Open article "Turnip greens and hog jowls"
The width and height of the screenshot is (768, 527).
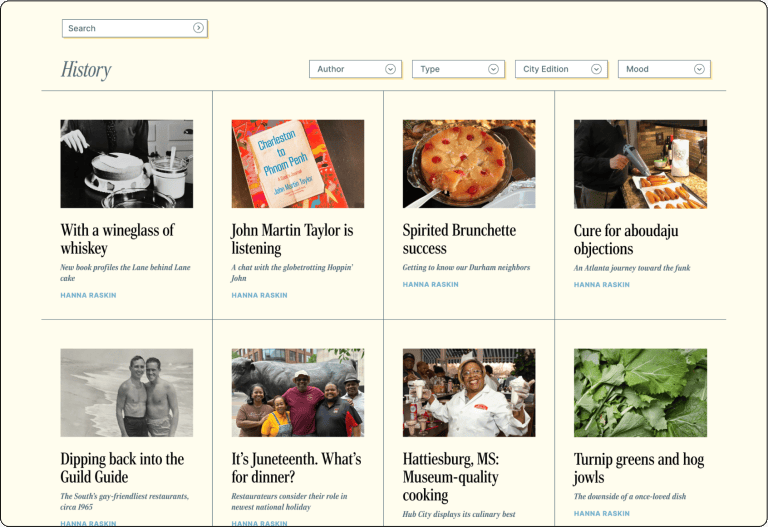point(639,468)
